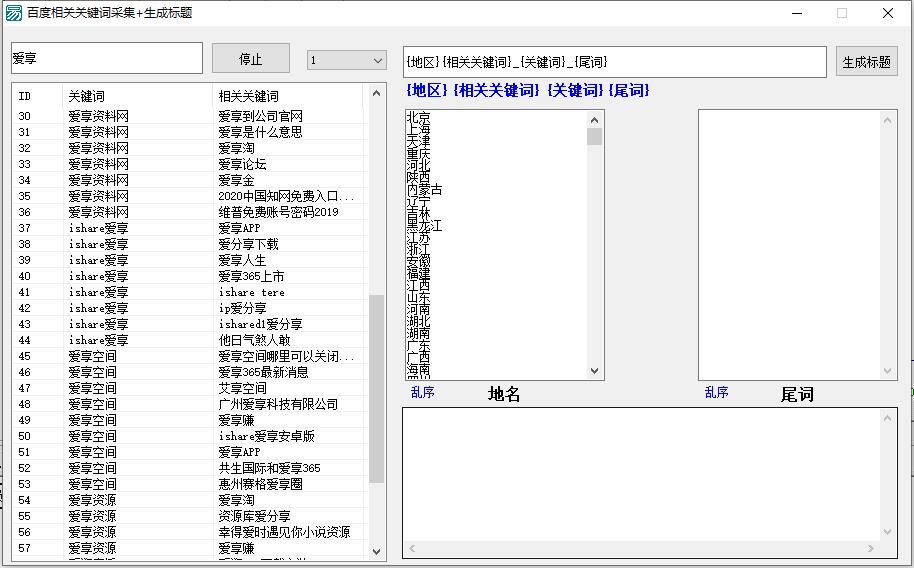
Task: Select 浙江 in the region list
Action: pyautogui.click(x=419, y=250)
